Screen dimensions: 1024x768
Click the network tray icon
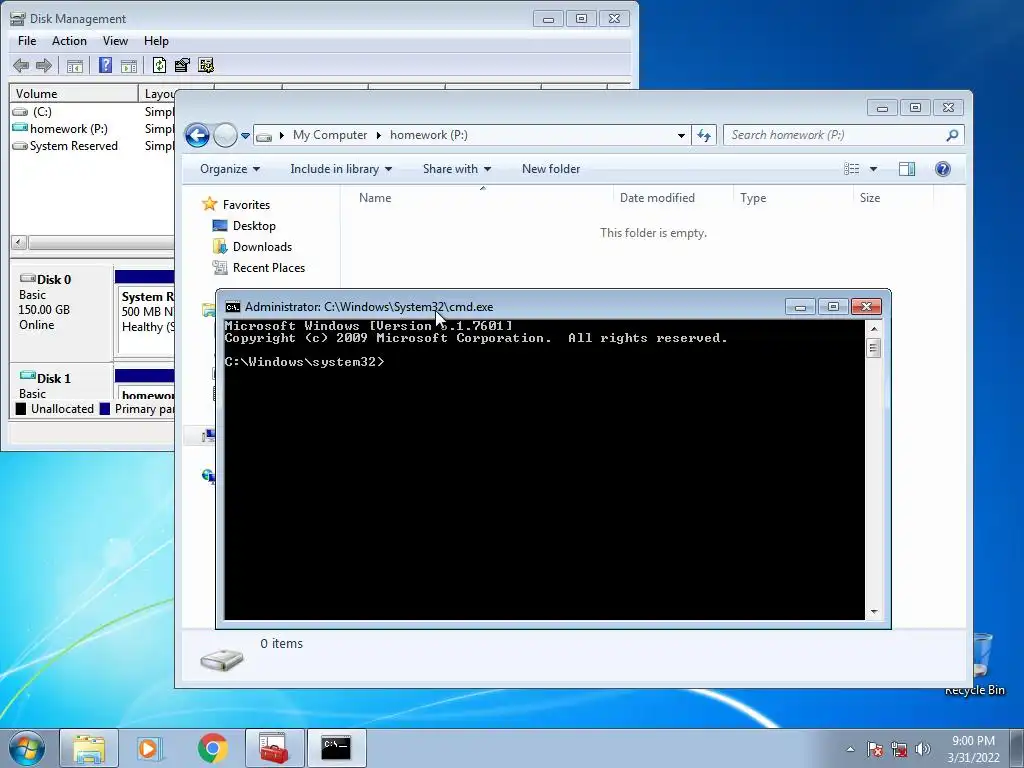[899, 749]
